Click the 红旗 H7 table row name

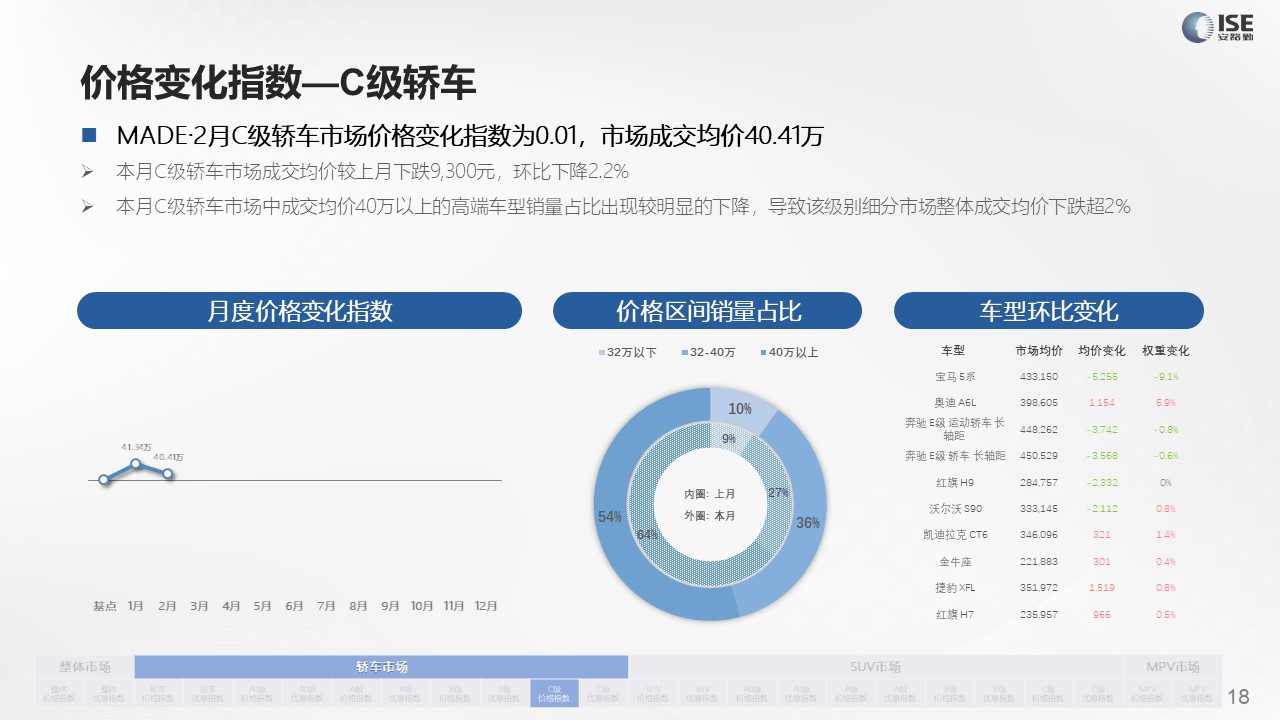point(955,615)
